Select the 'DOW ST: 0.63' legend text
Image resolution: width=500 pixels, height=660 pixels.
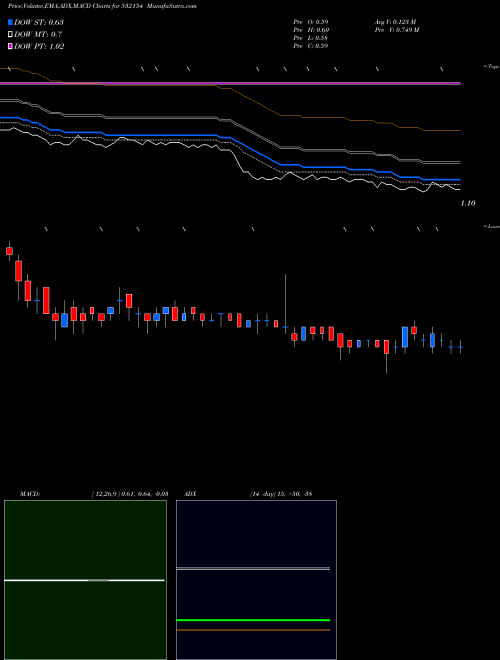click(39, 22)
